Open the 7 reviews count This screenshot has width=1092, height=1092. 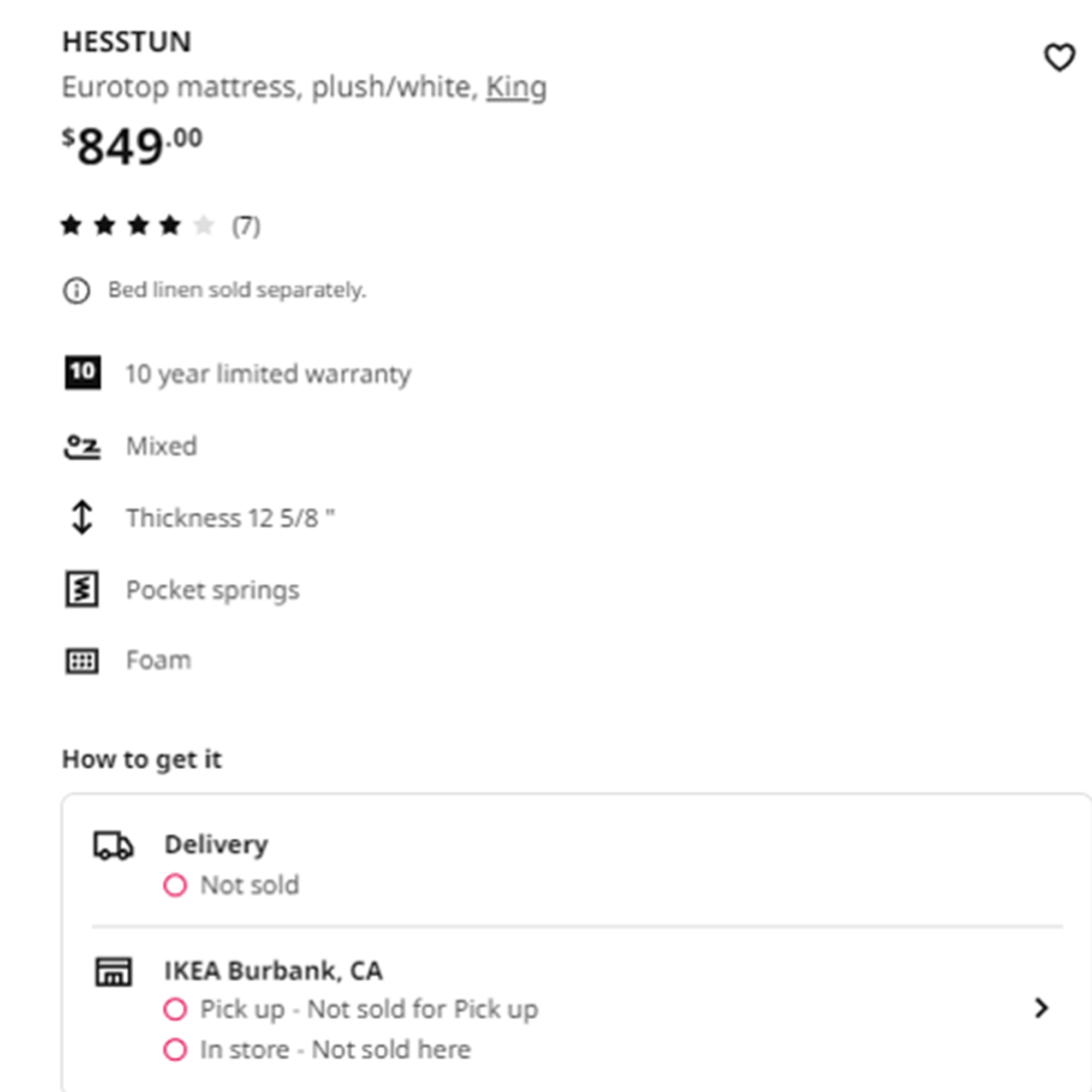point(246,227)
